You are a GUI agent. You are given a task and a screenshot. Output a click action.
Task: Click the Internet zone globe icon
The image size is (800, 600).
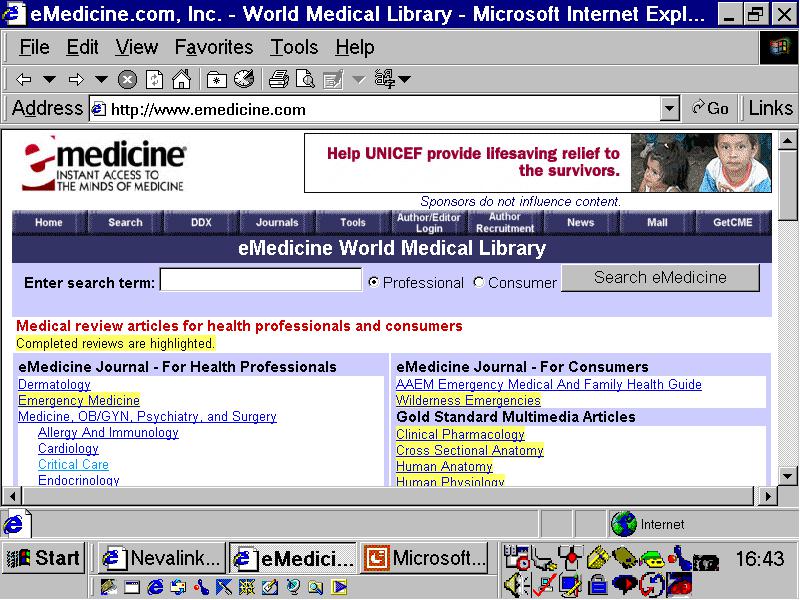[x=623, y=524]
